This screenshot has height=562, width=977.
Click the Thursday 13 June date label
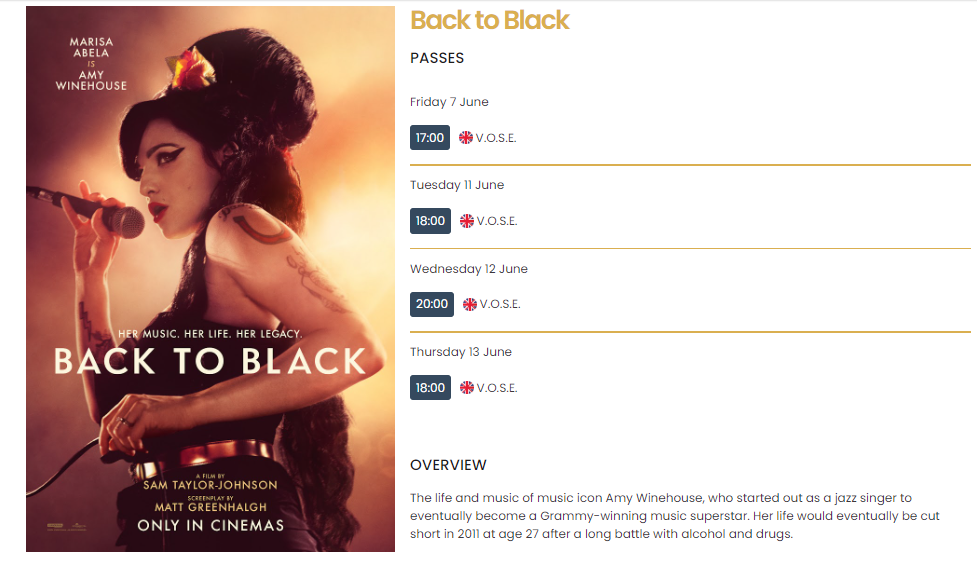(x=461, y=352)
